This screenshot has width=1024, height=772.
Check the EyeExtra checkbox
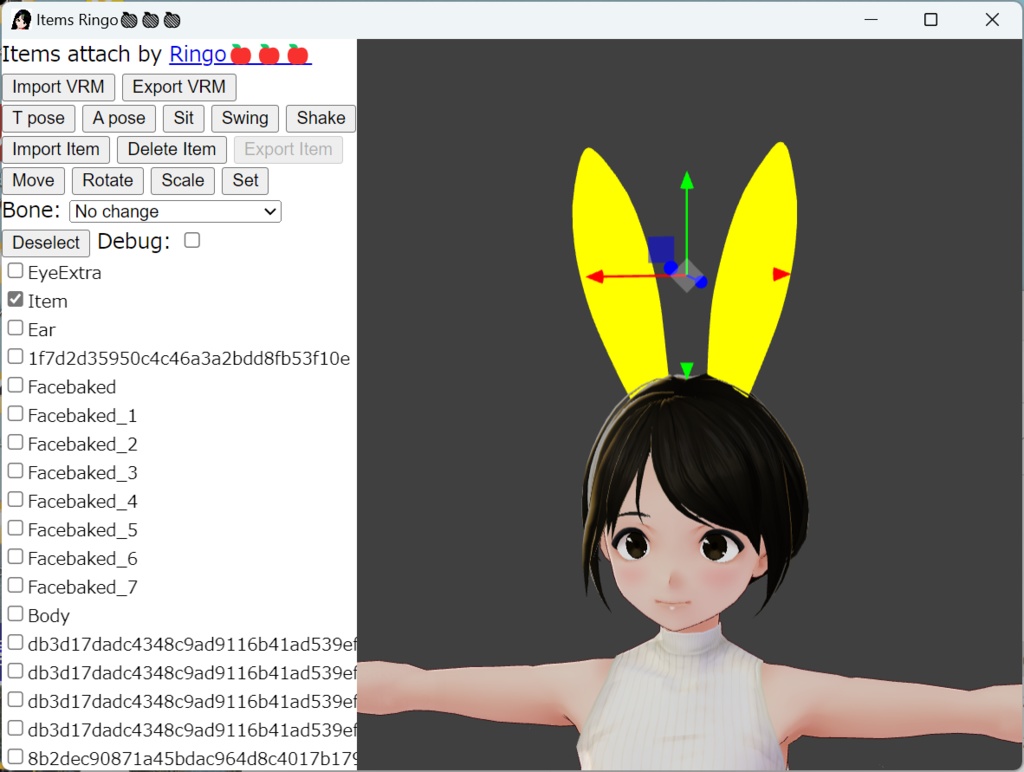coord(14,269)
